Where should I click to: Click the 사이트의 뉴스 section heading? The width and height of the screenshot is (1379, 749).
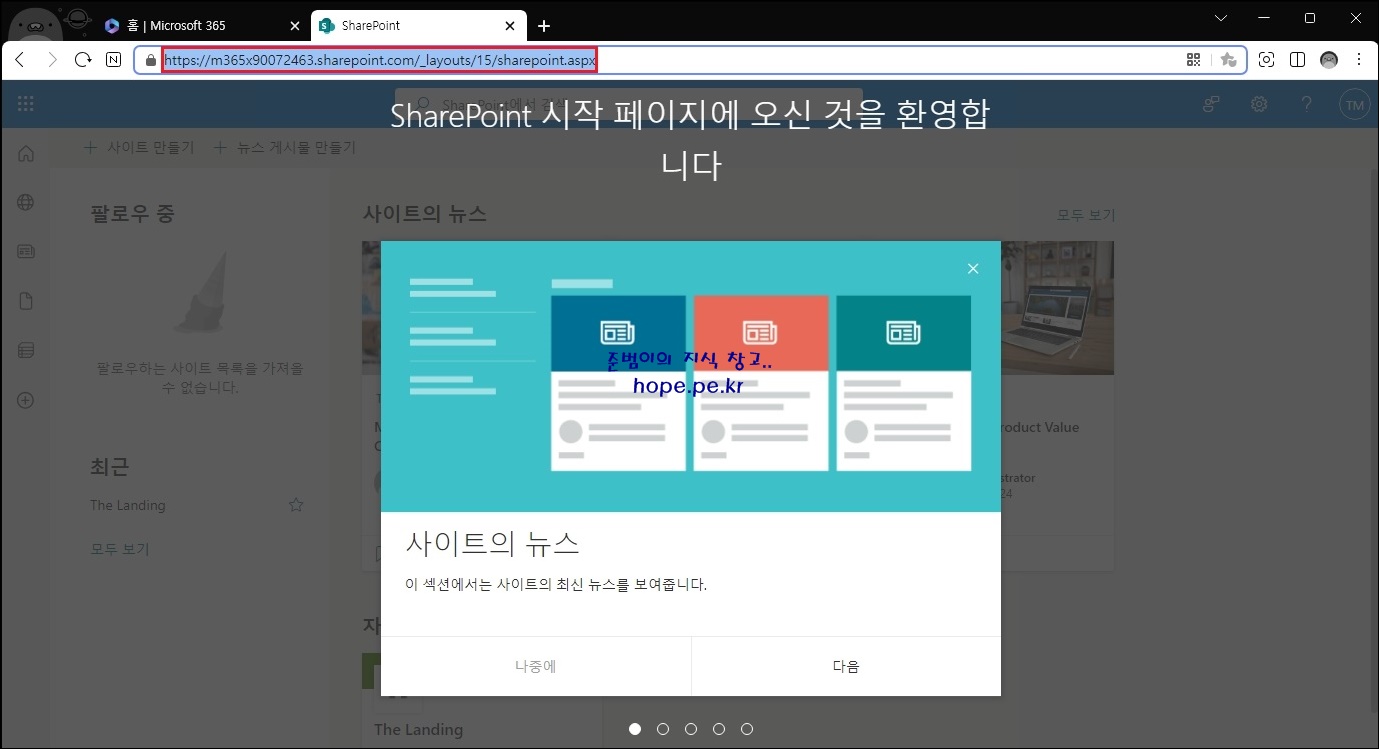(x=425, y=213)
